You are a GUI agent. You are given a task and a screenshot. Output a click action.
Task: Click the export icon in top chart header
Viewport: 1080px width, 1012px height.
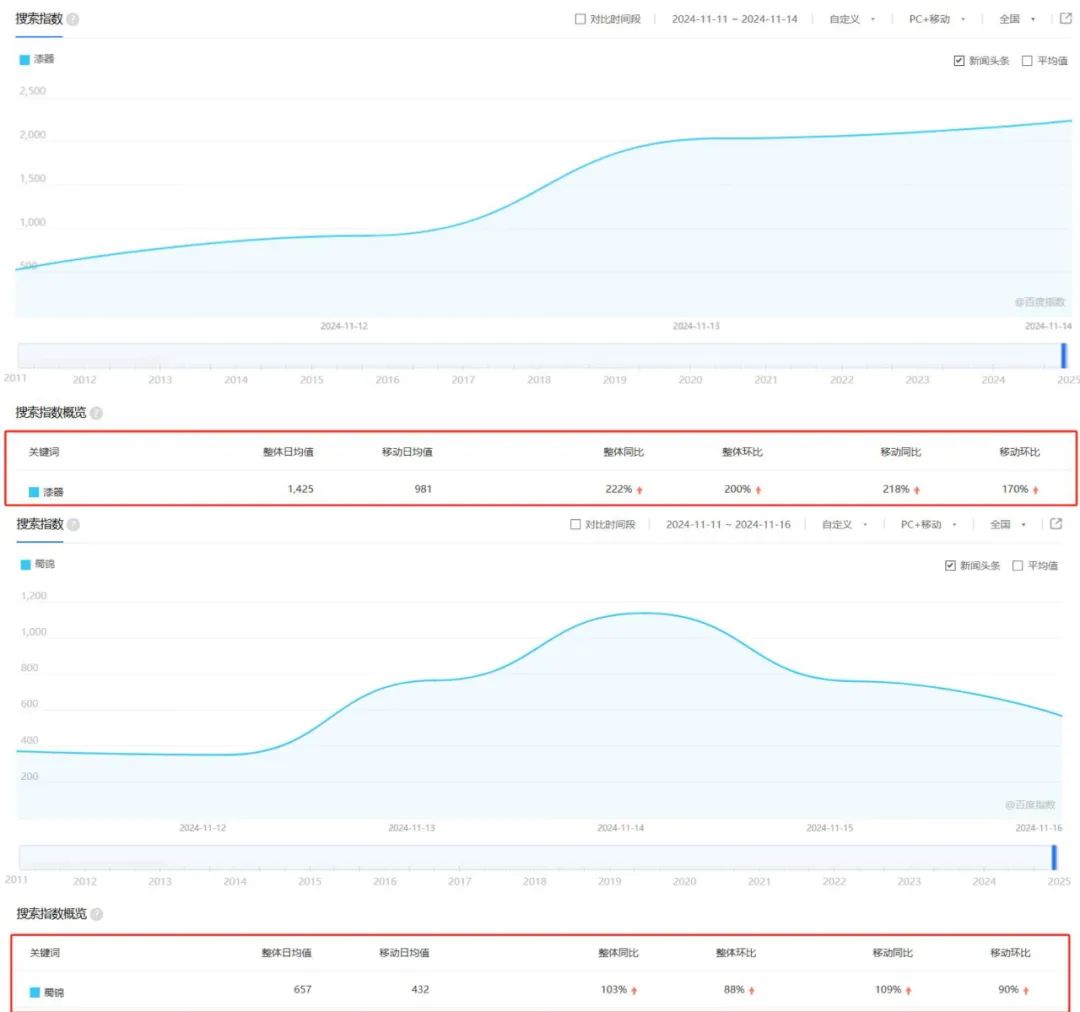[1066, 19]
